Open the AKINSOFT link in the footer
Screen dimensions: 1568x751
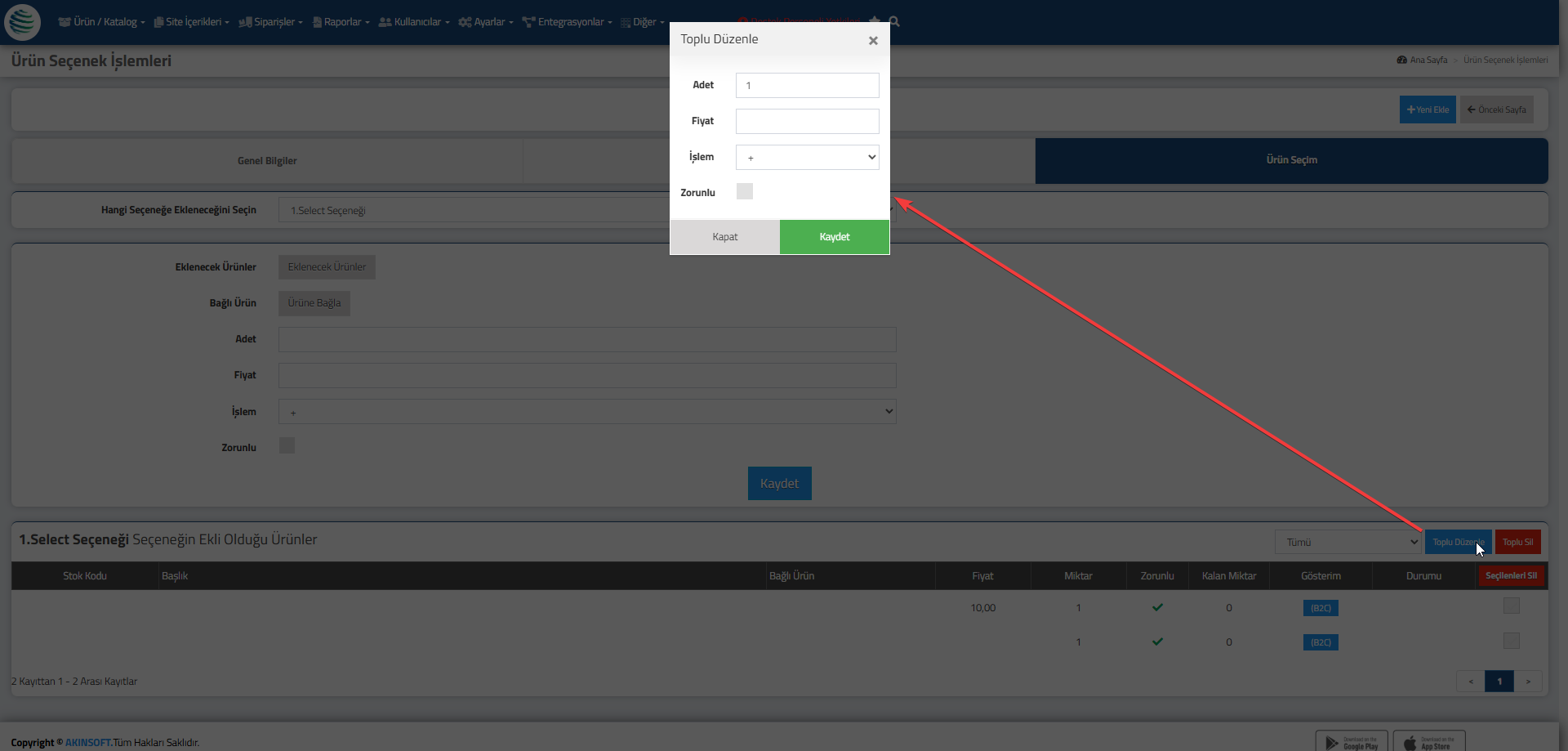click(x=88, y=743)
